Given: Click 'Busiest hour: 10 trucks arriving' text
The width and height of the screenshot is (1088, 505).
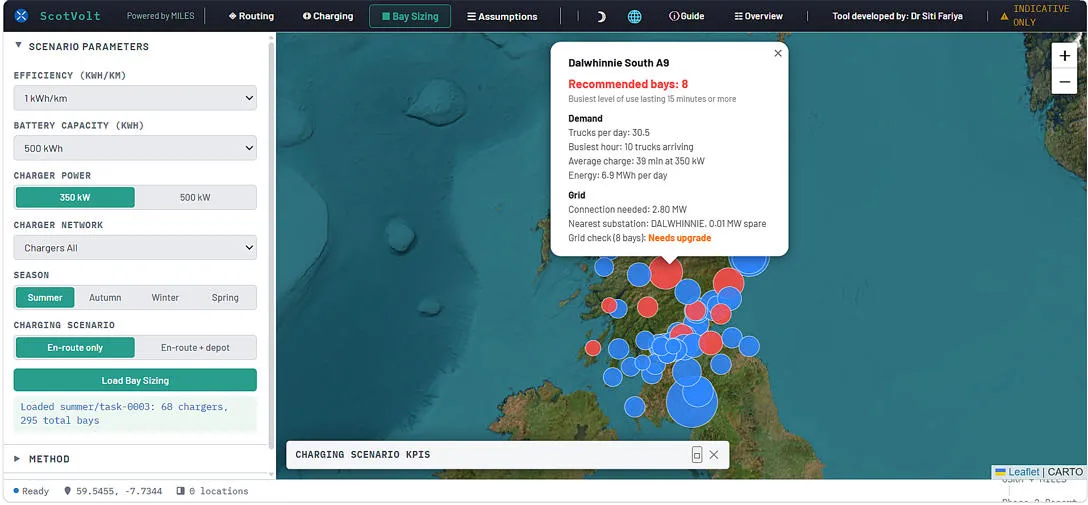Looking at the screenshot, I should [x=631, y=147].
